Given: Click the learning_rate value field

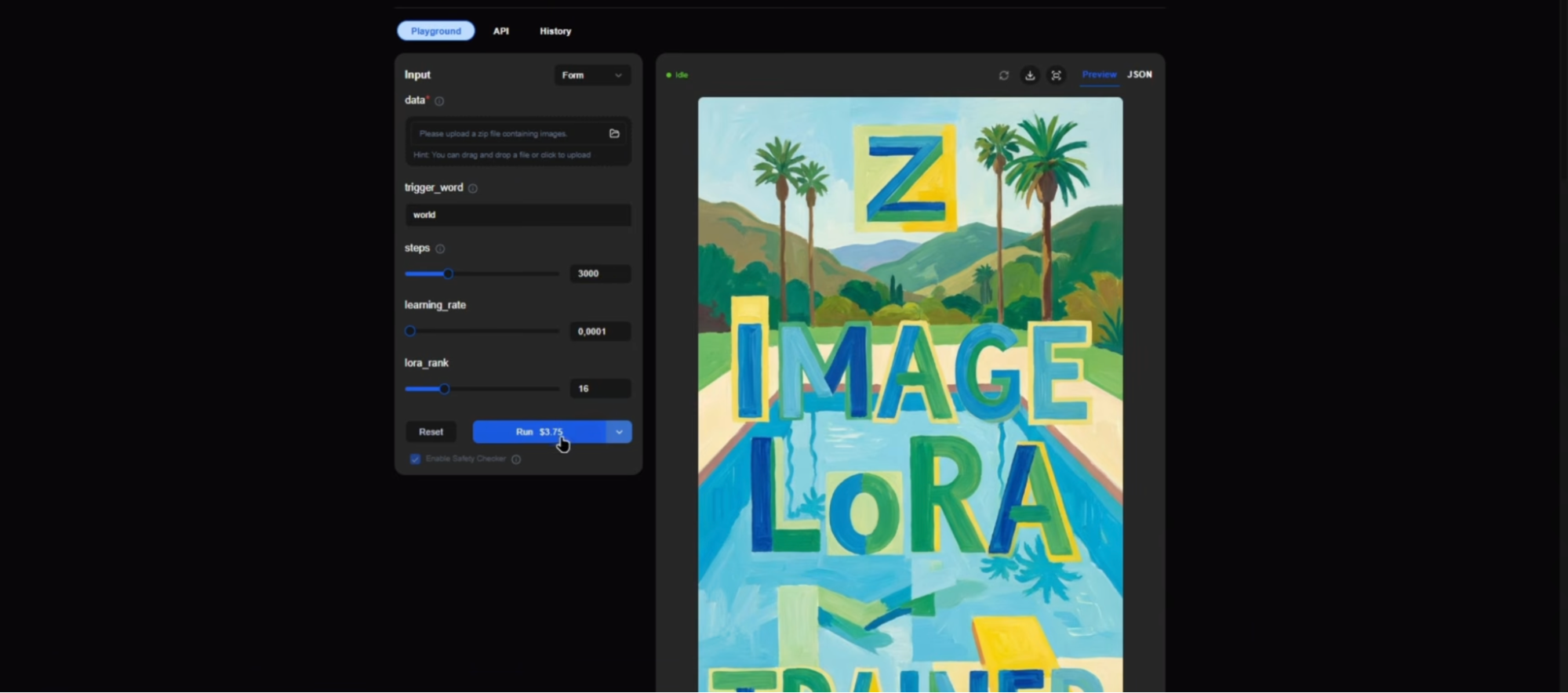Looking at the screenshot, I should (600, 332).
